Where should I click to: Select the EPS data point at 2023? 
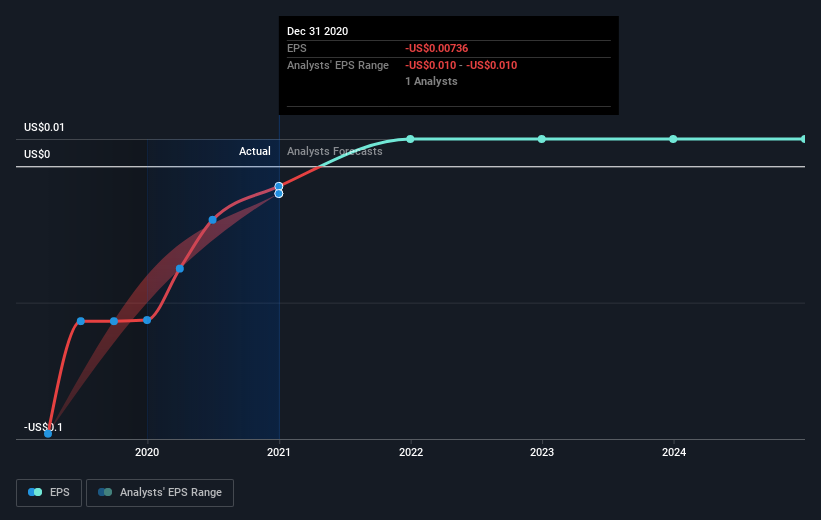click(542, 139)
